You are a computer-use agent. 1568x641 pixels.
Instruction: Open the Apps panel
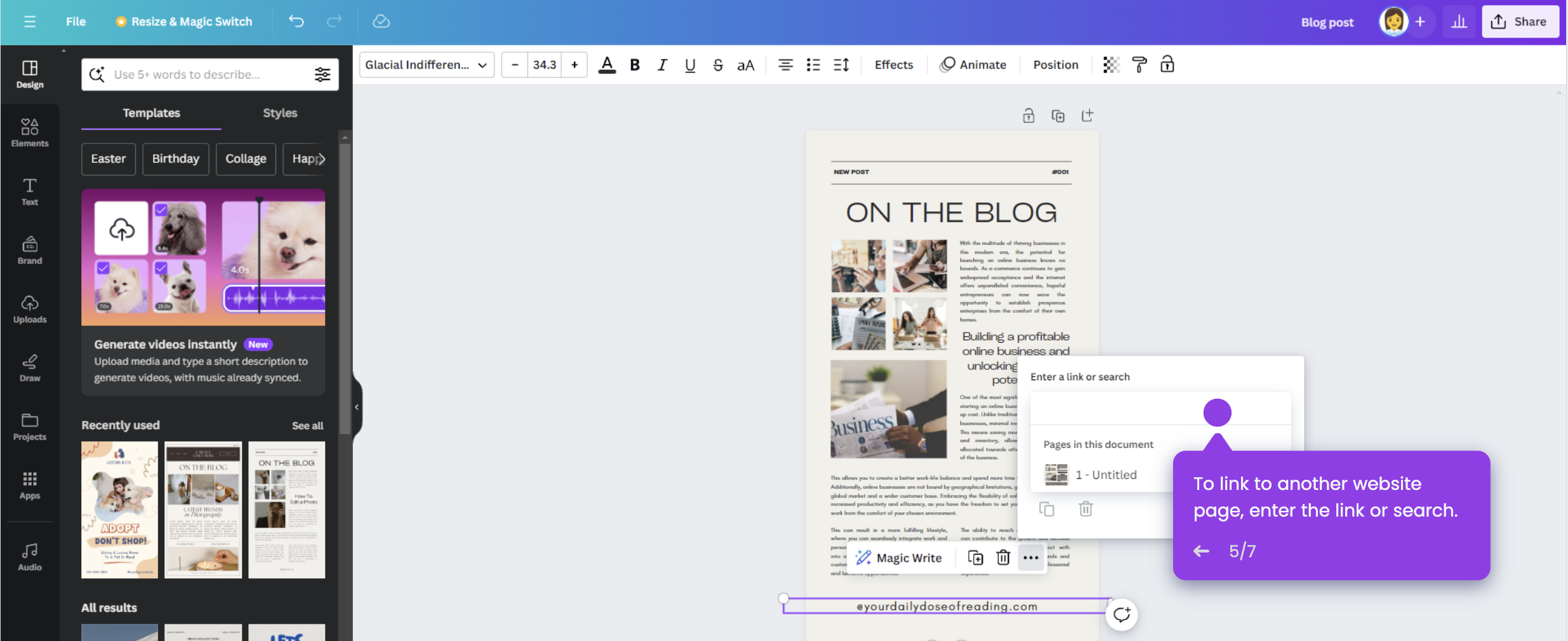29,485
